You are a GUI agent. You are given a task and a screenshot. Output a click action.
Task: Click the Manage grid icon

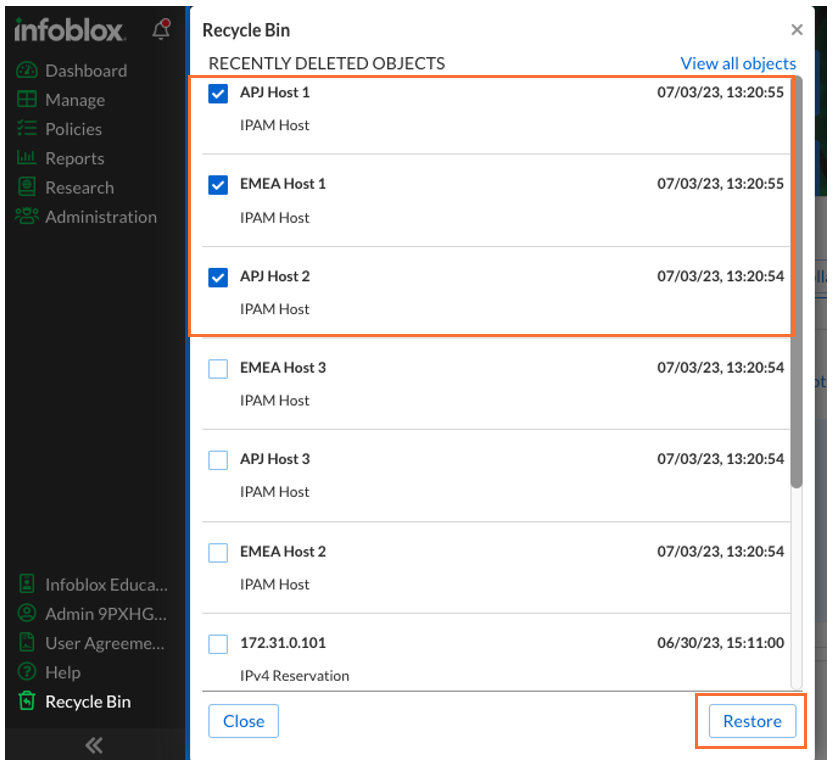tap(27, 100)
